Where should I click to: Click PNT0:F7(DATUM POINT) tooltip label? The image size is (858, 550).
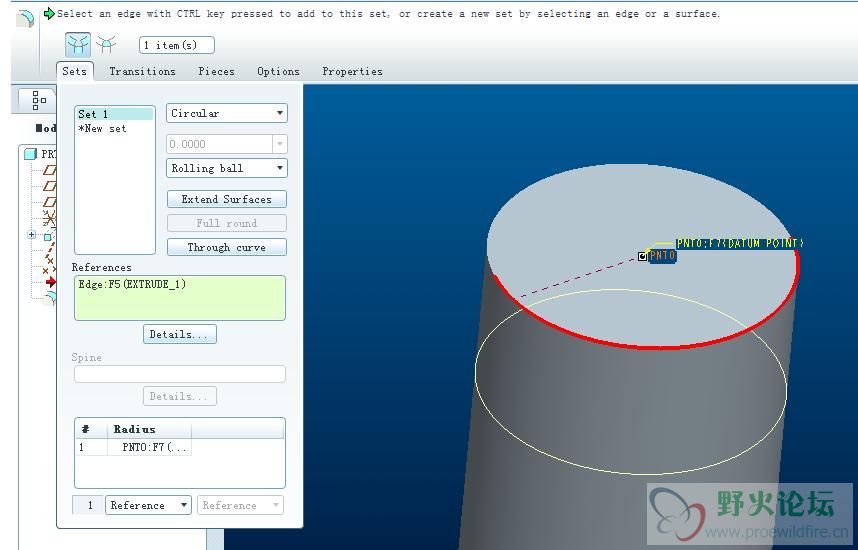click(739, 244)
